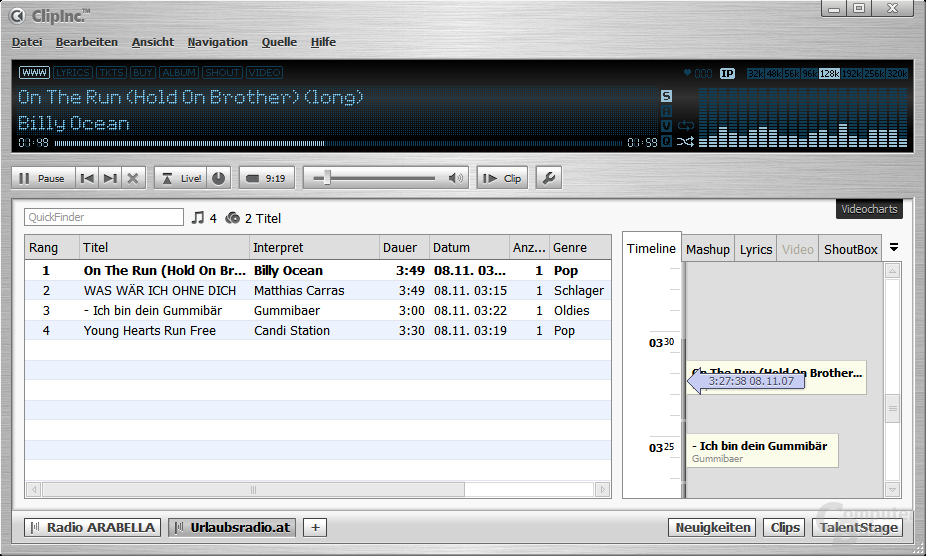Click the VIDEO display button
The image size is (926, 556).
click(x=264, y=73)
